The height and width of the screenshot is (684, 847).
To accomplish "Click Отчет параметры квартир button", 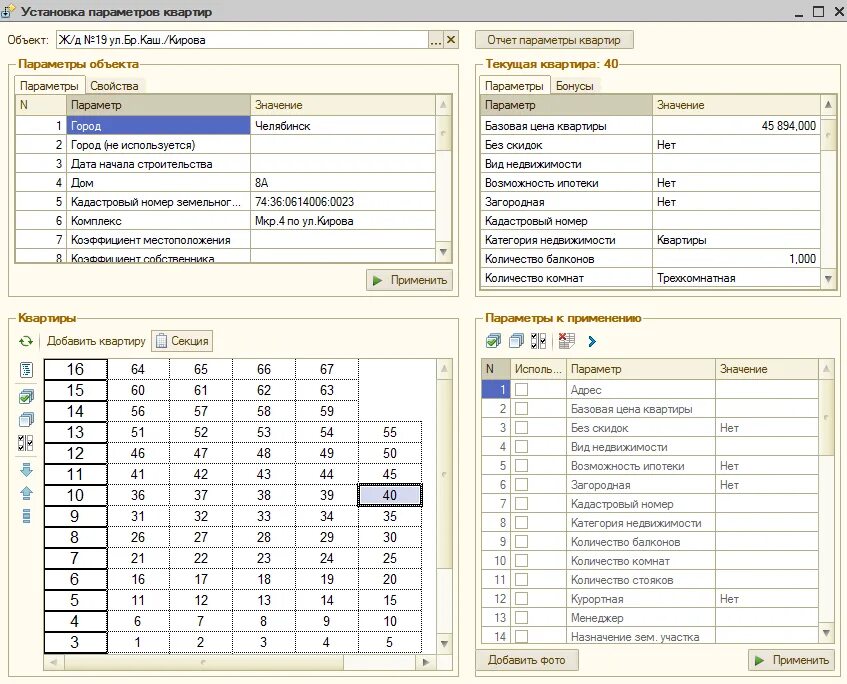I will [554, 39].
